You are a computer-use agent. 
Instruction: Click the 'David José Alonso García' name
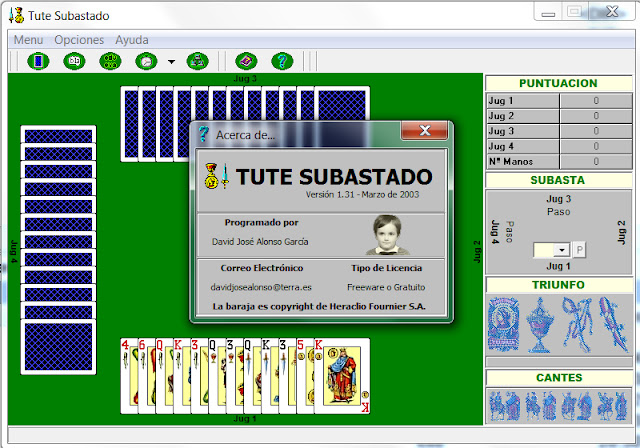pos(260,242)
